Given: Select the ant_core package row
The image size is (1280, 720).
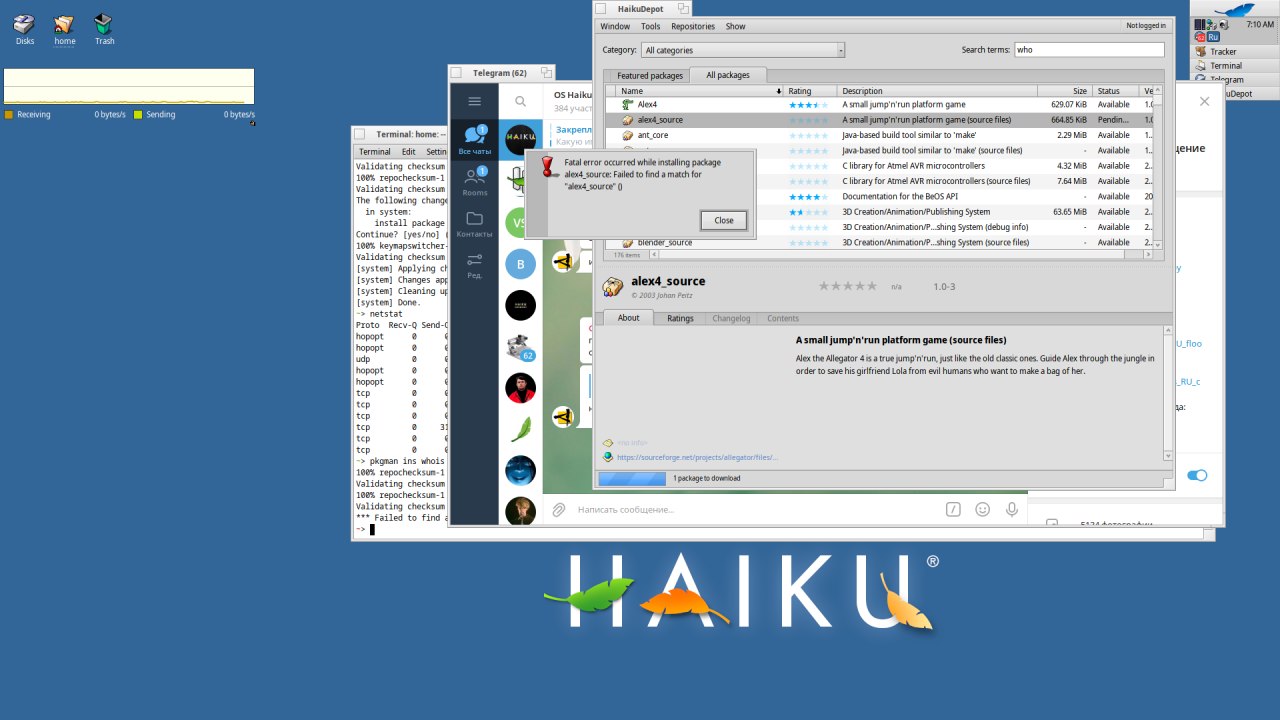Looking at the screenshot, I should (880, 135).
